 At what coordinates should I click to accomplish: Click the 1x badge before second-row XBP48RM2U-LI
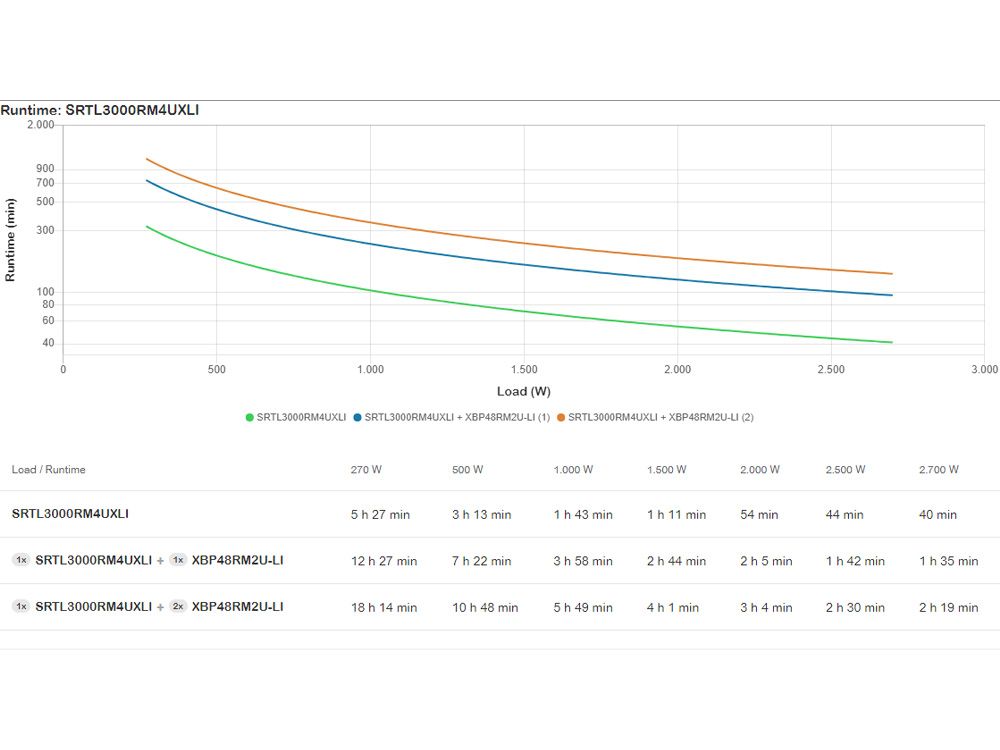coord(178,560)
